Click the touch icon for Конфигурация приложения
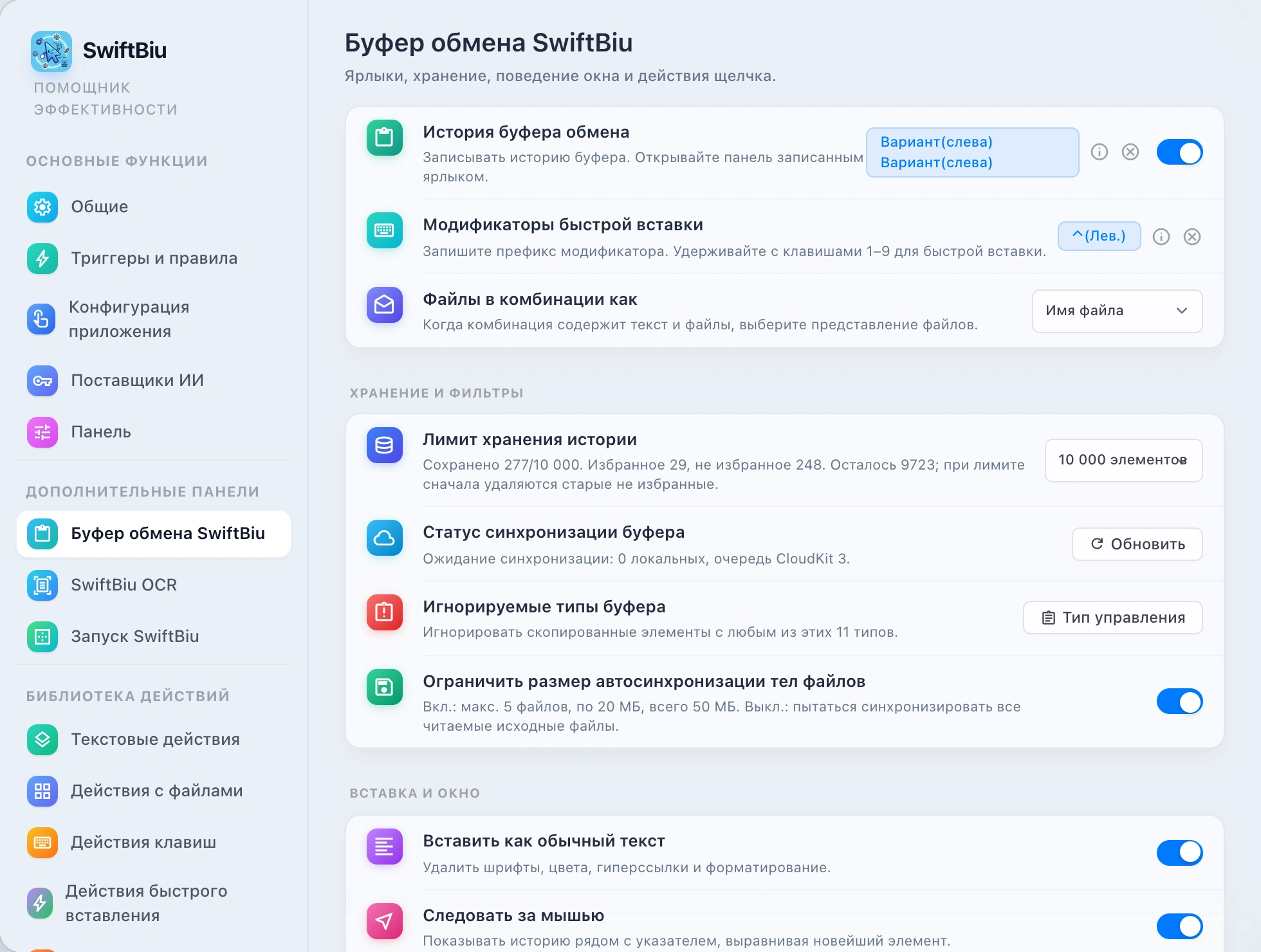 (x=41, y=319)
